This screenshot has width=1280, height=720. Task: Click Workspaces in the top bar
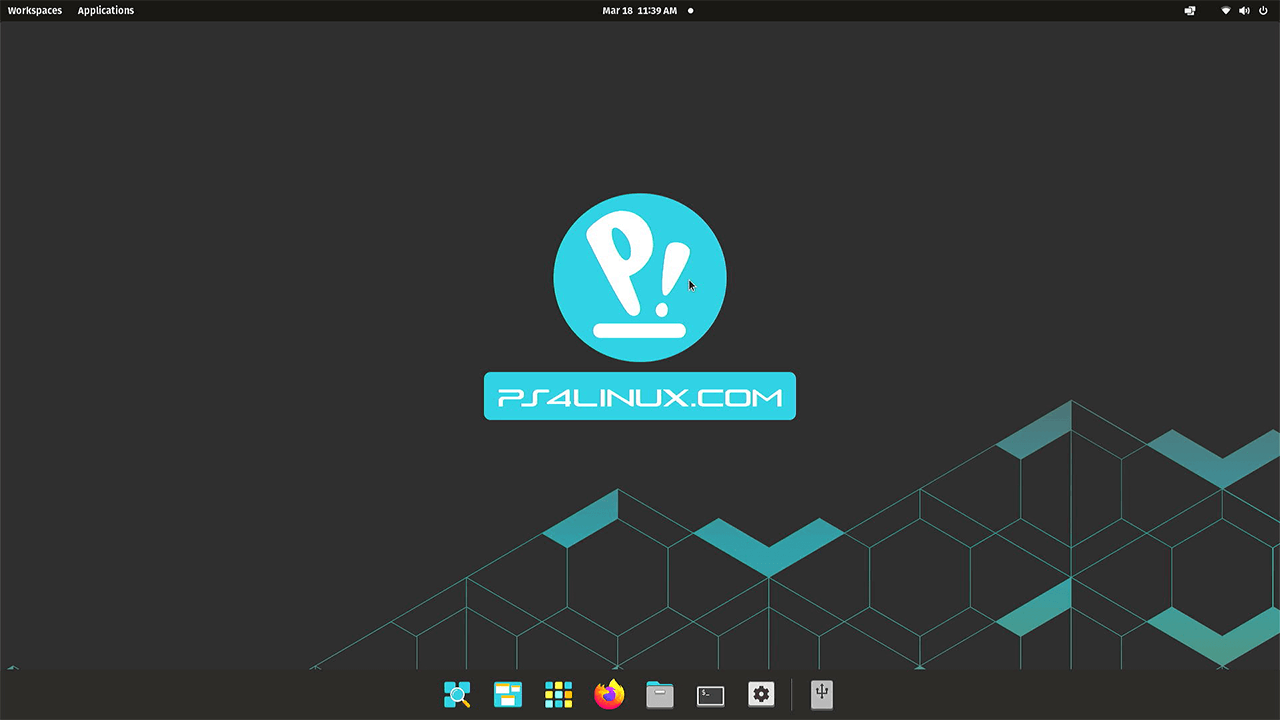click(x=35, y=11)
